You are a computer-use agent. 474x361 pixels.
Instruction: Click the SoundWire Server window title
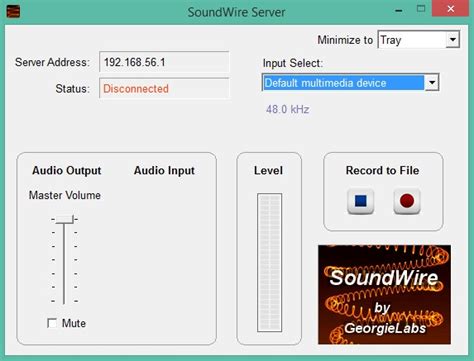tap(236, 12)
